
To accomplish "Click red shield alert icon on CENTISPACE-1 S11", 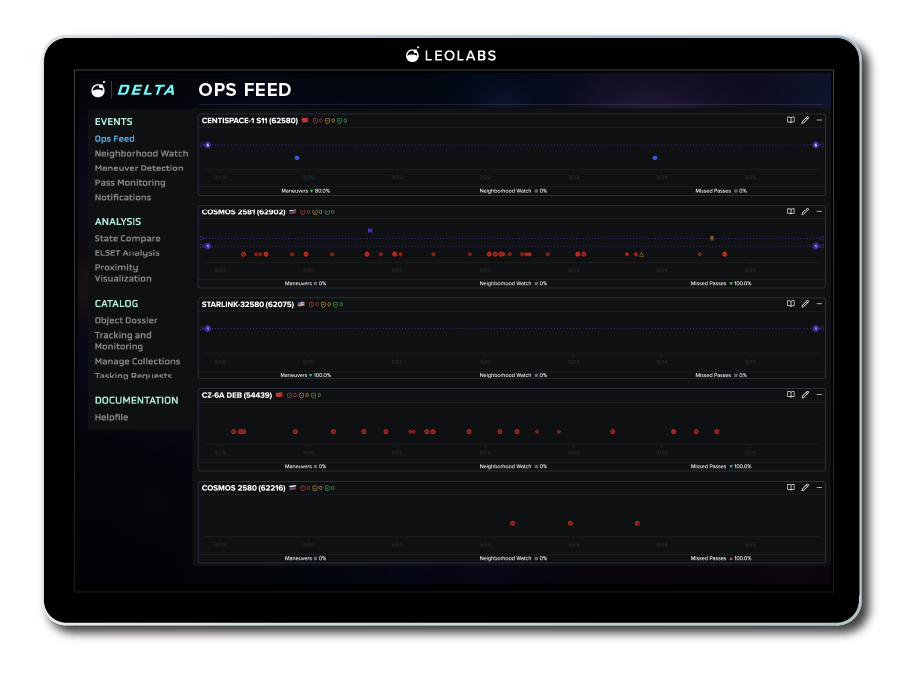I will pos(315,121).
